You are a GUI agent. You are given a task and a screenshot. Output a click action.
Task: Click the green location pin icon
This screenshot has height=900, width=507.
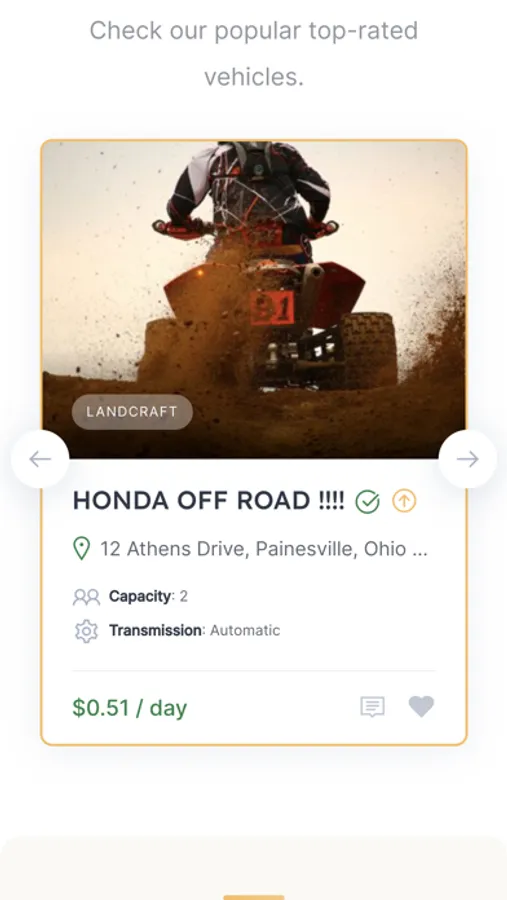[x=82, y=549]
